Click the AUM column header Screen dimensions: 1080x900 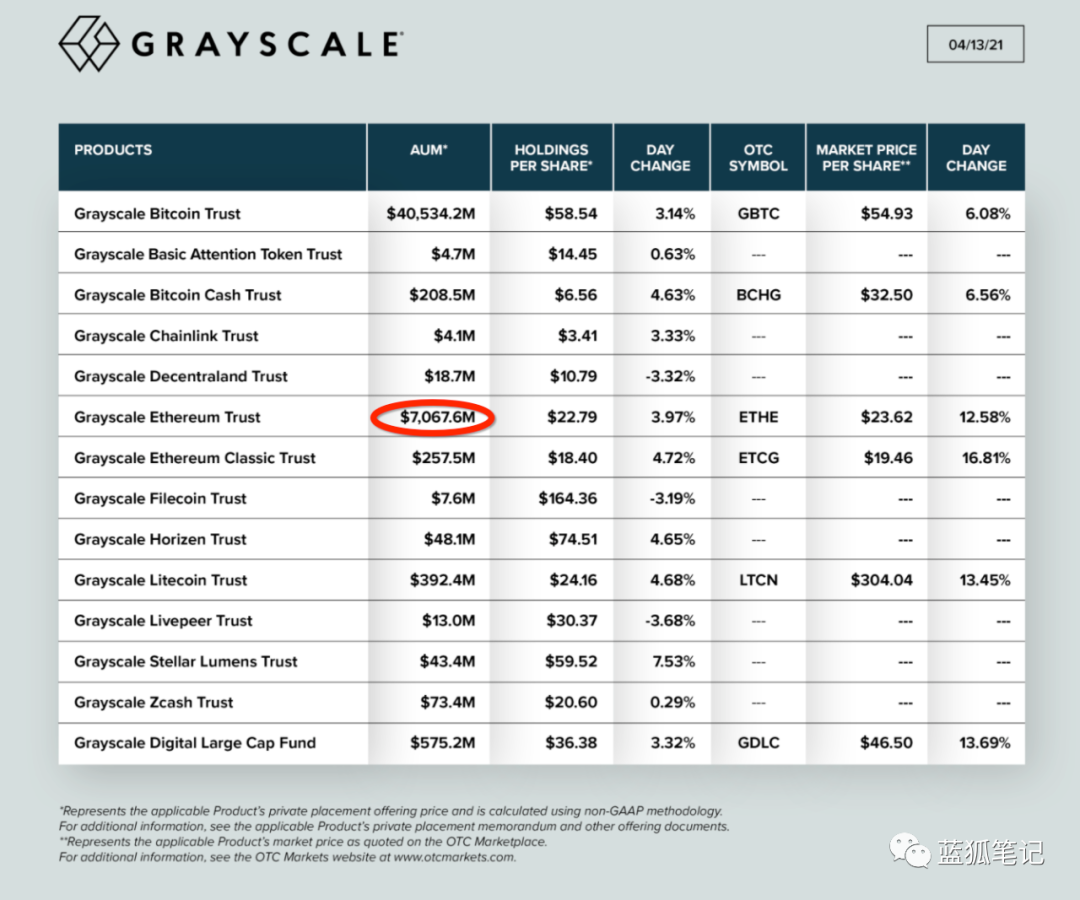pyautogui.click(x=429, y=150)
